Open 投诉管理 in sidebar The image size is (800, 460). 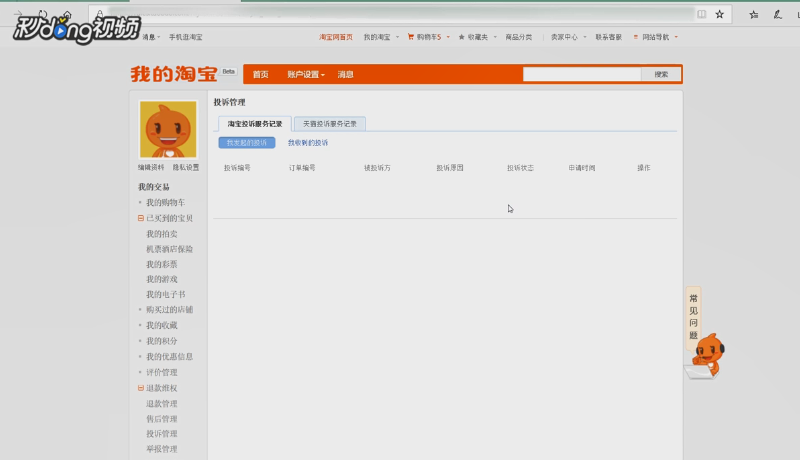162,434
